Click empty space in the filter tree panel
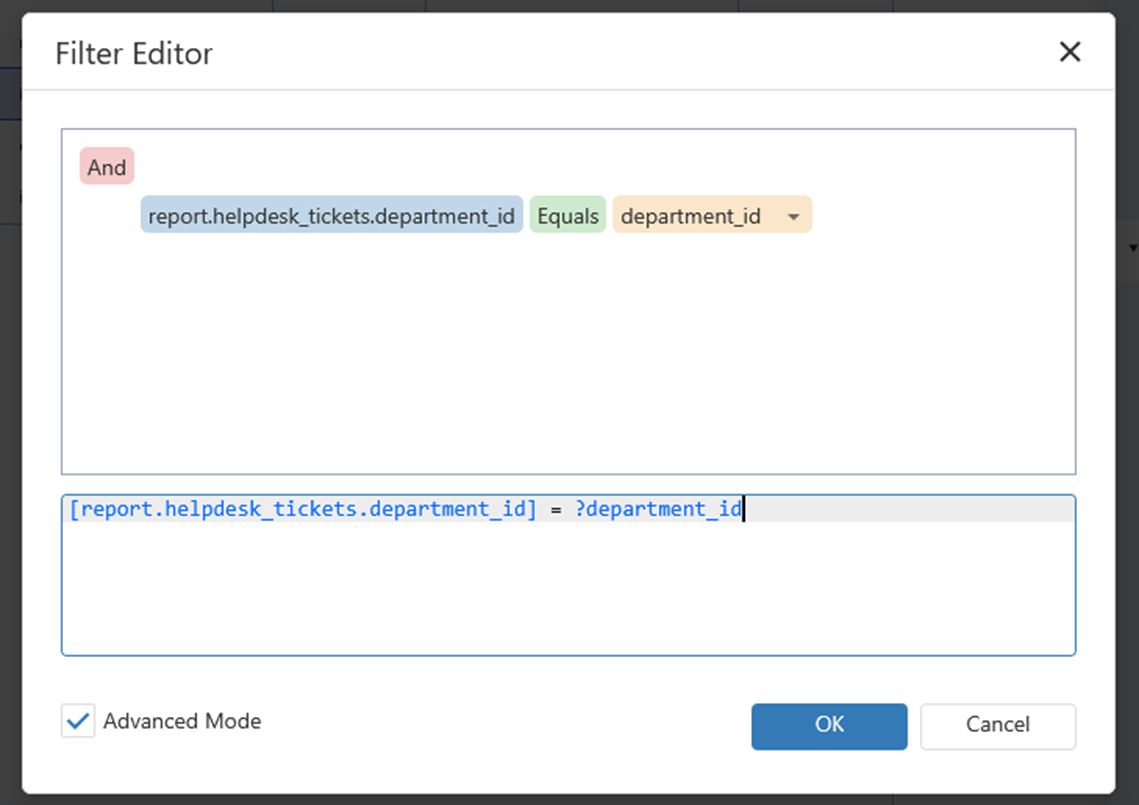The height and width of the screenshot is (805, 1139). 568,370
